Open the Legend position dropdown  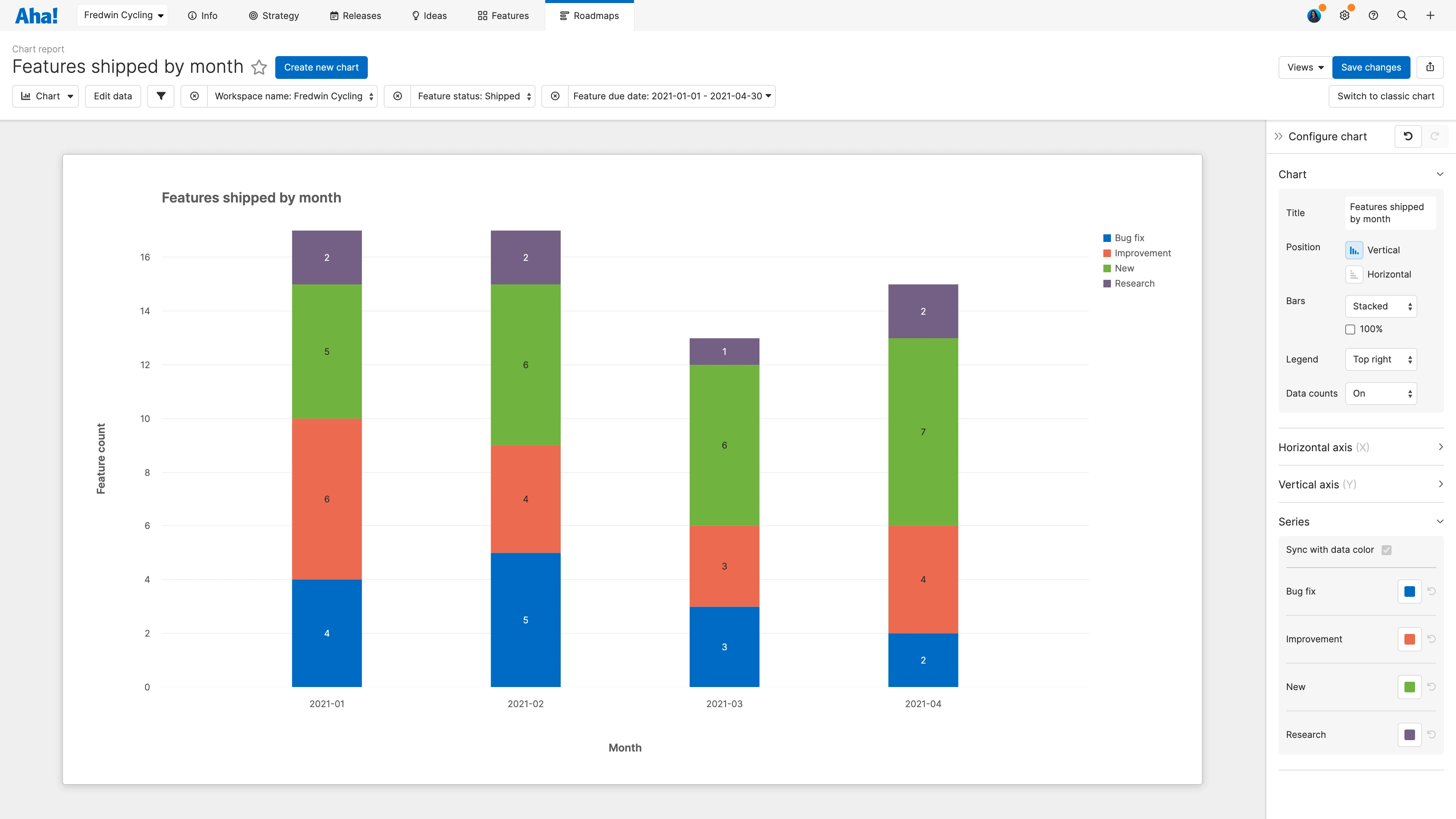point(1381,359)
